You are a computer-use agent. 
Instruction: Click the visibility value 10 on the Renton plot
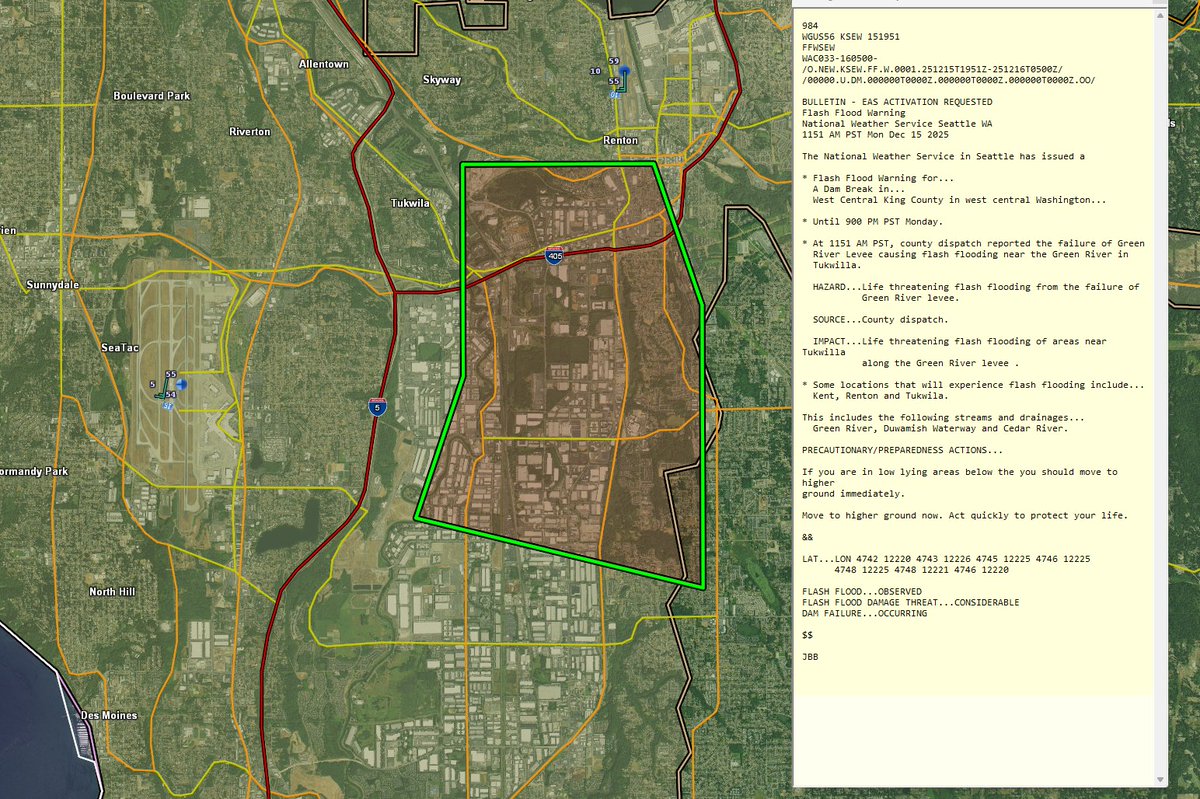point(595,71)
